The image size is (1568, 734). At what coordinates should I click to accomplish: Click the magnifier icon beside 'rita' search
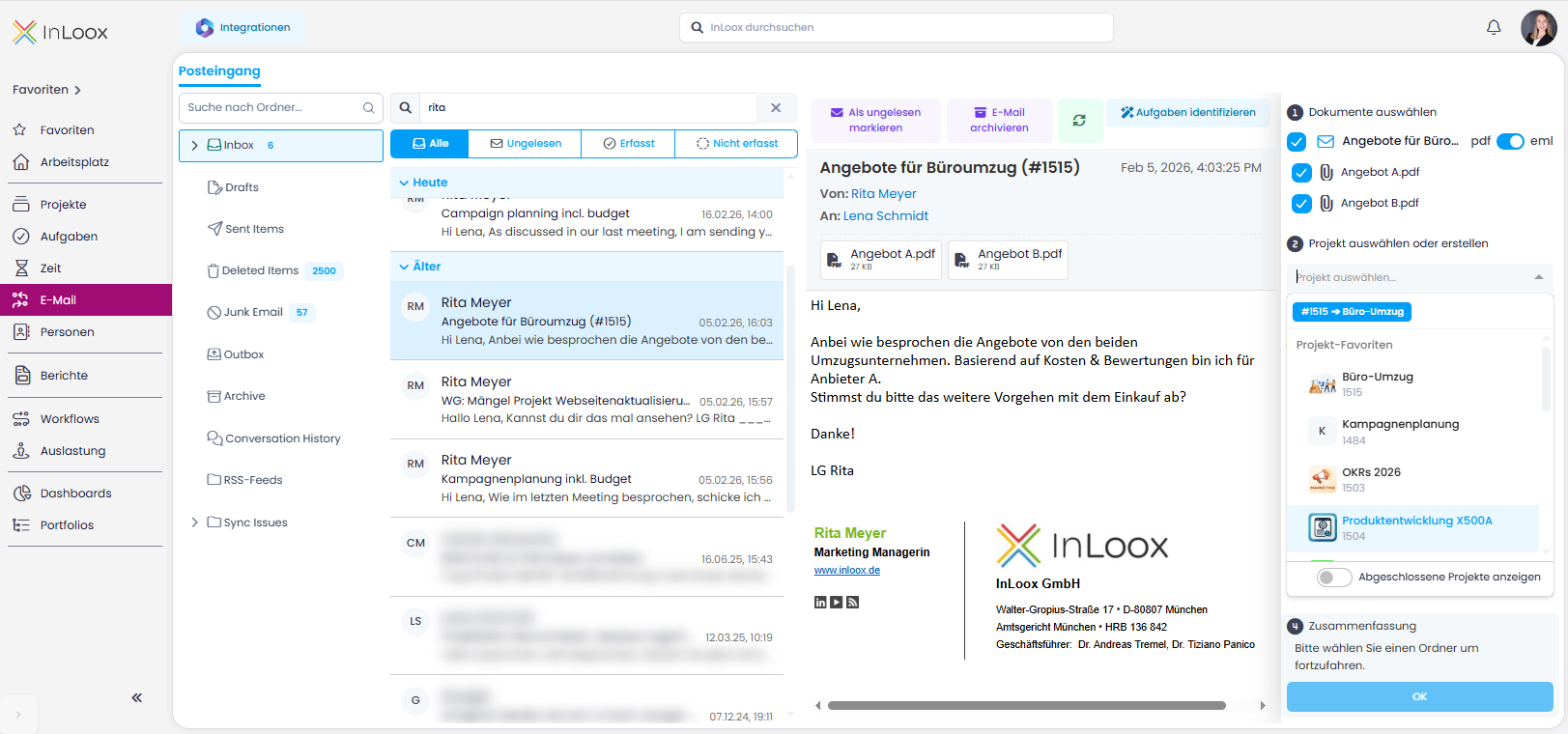(x=406, y=107)
